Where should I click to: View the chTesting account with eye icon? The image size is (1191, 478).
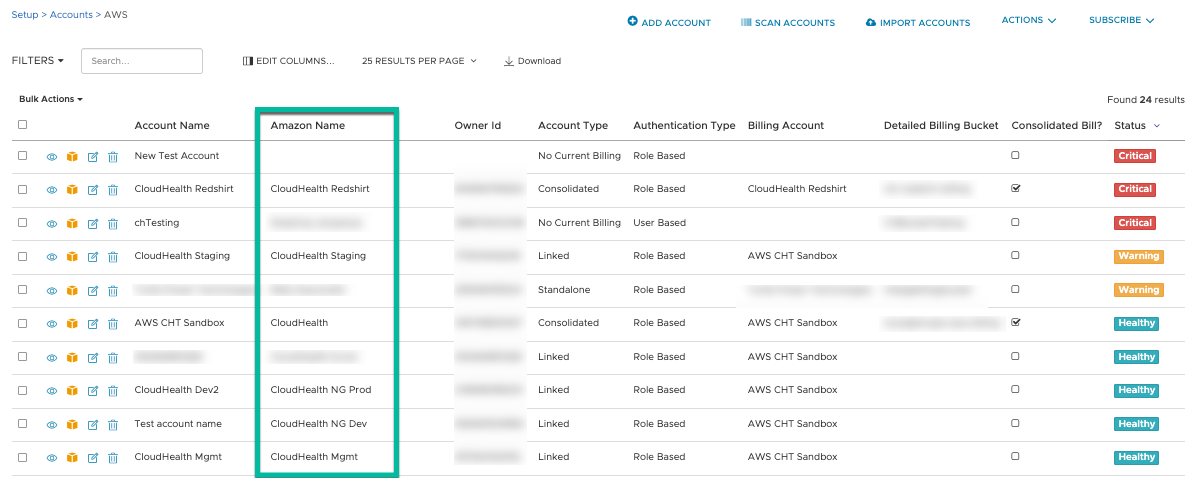[x=52, y=224]
